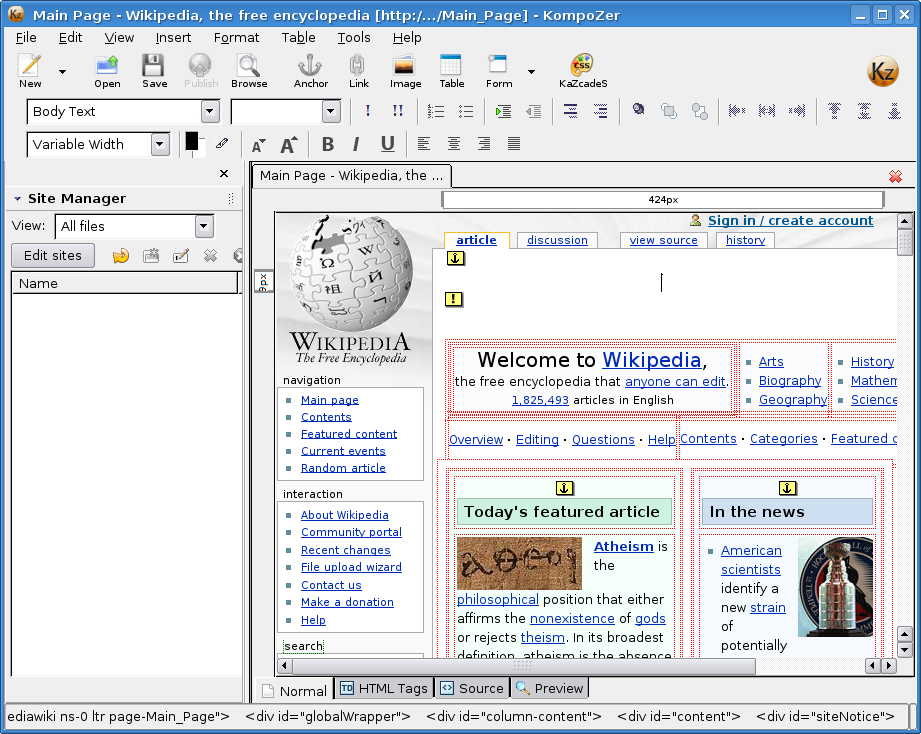Toggle italic text formatting

tap(356, 145)
